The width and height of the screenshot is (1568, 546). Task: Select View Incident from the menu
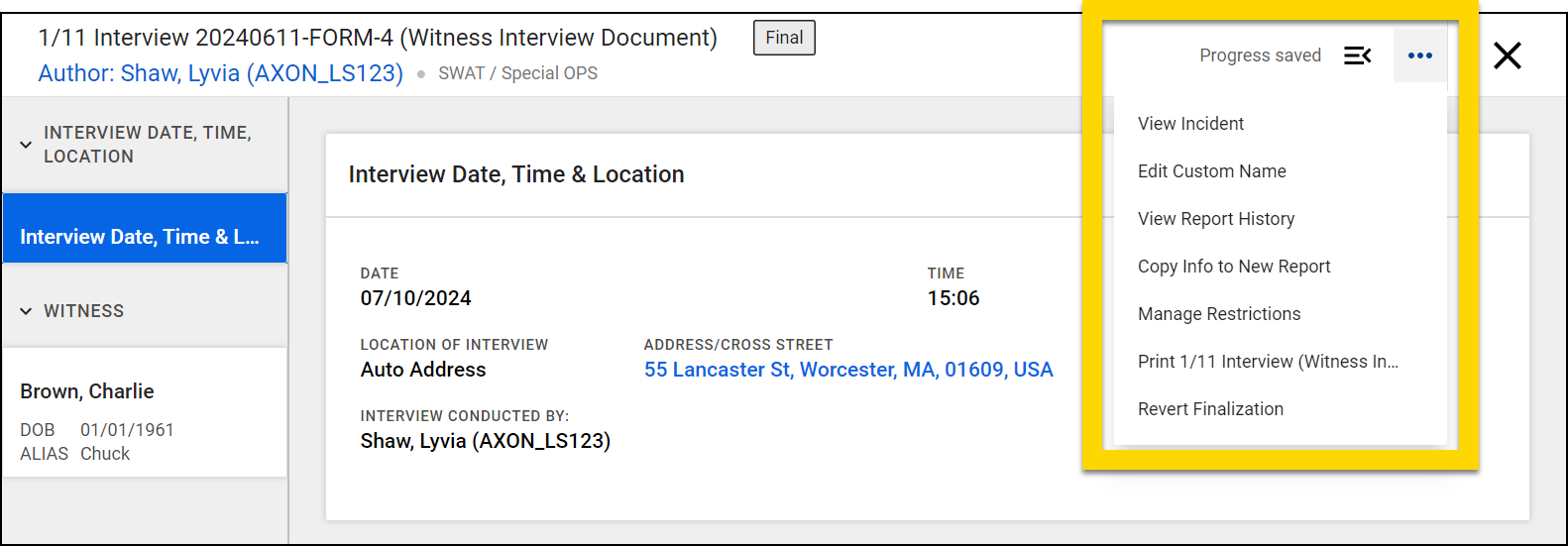(x=1190, y=124)
